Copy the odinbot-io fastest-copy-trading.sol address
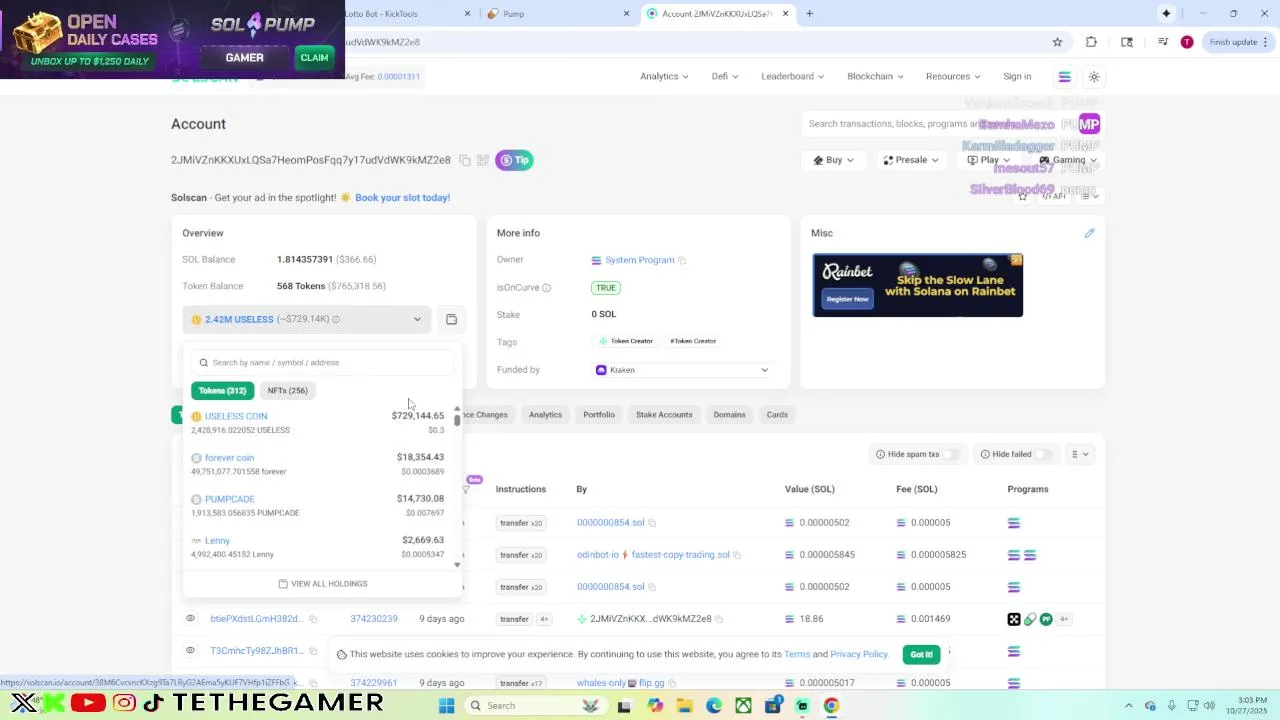Screen dimensions: 1280x720 (738, 555)
